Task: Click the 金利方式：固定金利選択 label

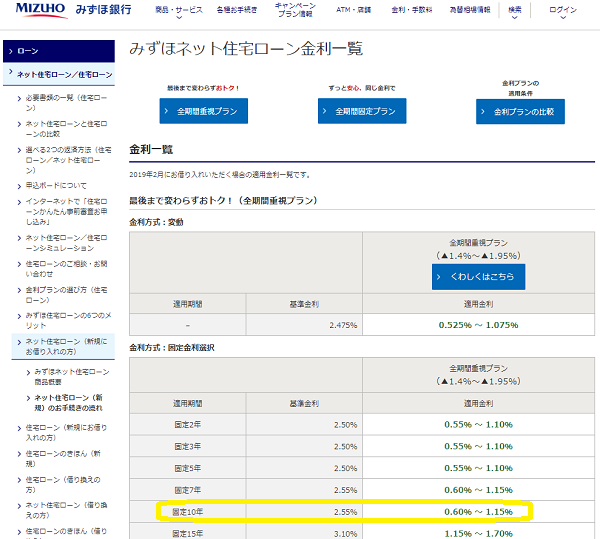Action: tap(172, 348)
